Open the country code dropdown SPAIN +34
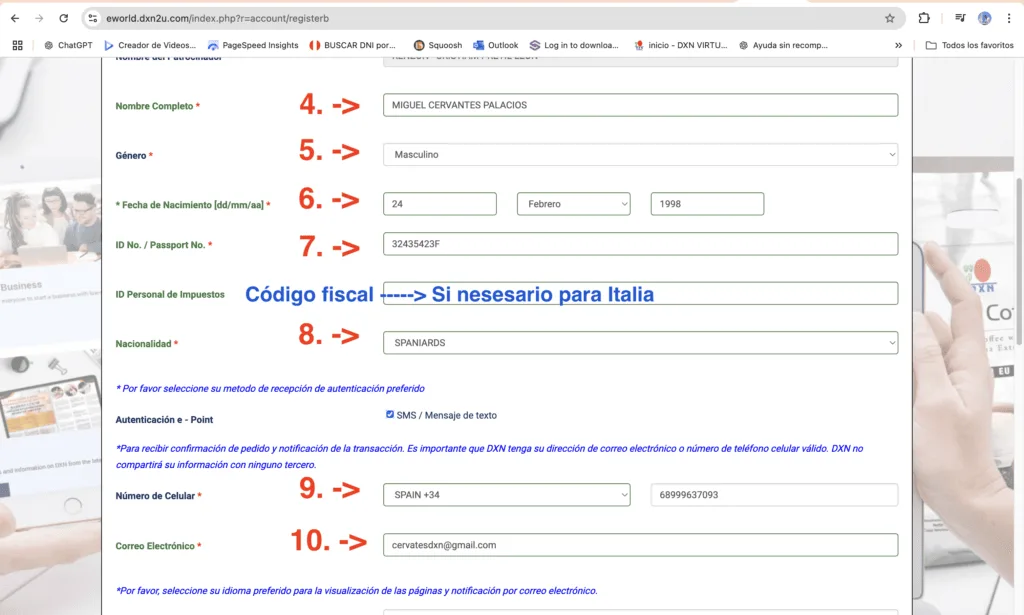 click(506, 495)
